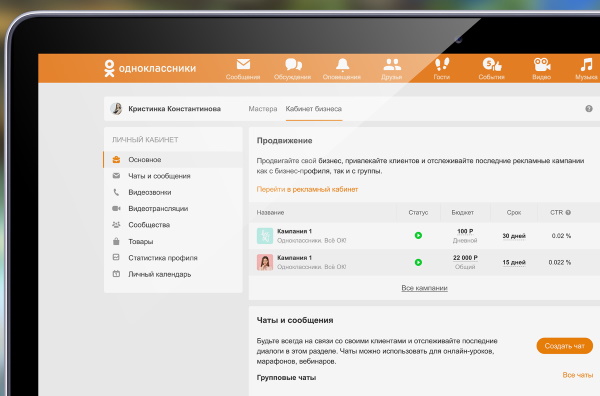The width and height of the screenshot is (600, 396).
Task: Open События thumbs-up icon
Action: [492, 64]
